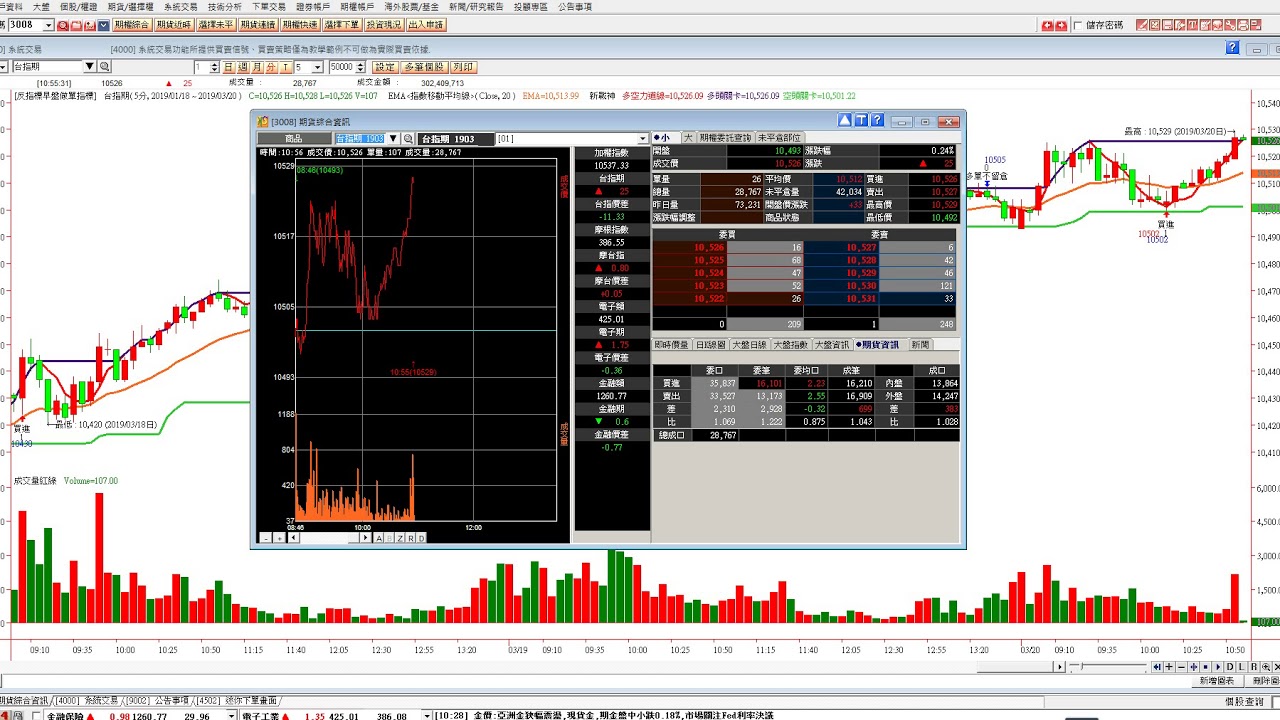
Task: Click the 期權綜合 toolbar button
Action: (131, 24)
